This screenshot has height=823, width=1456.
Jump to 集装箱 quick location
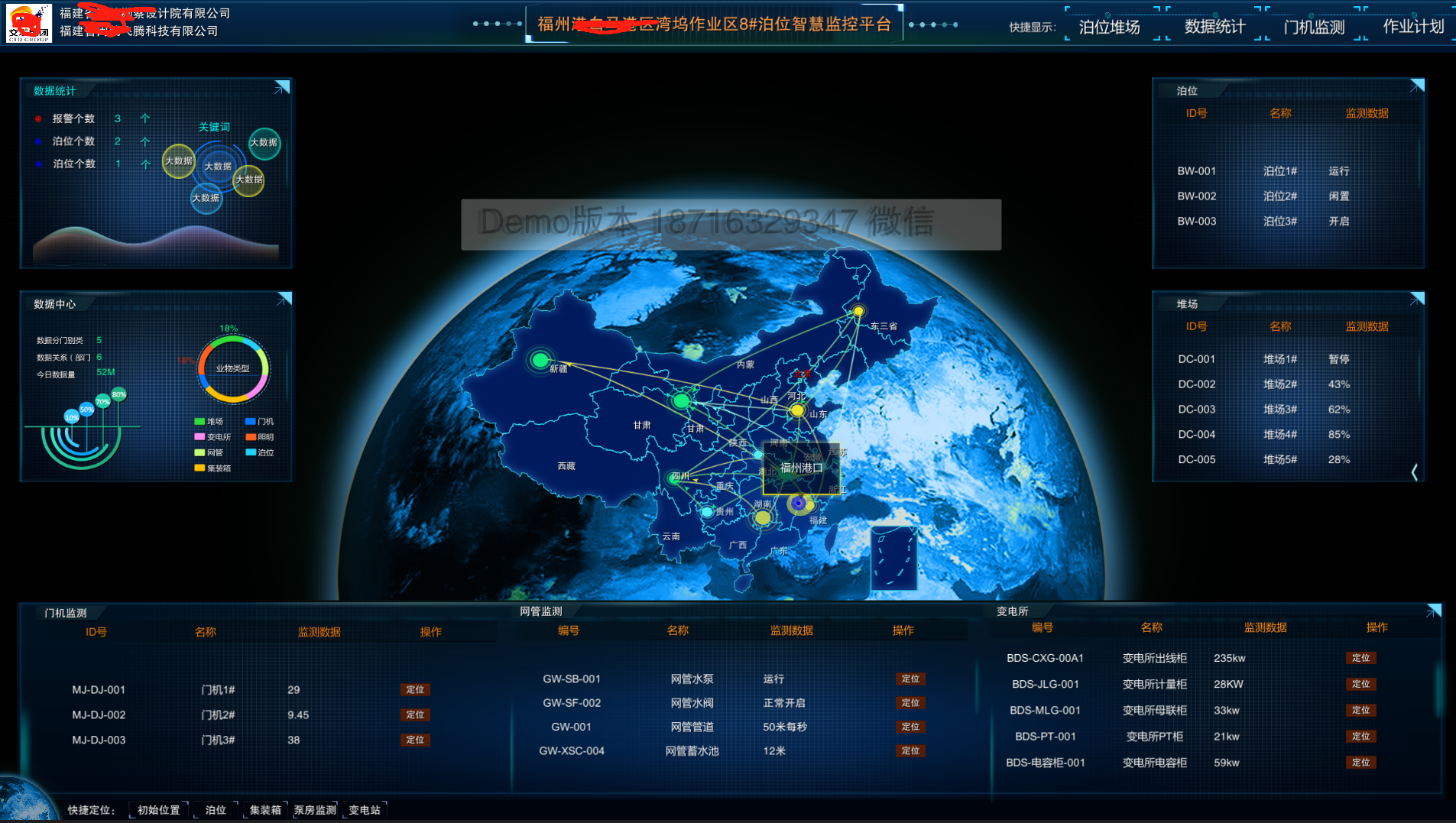click(265, 810)
